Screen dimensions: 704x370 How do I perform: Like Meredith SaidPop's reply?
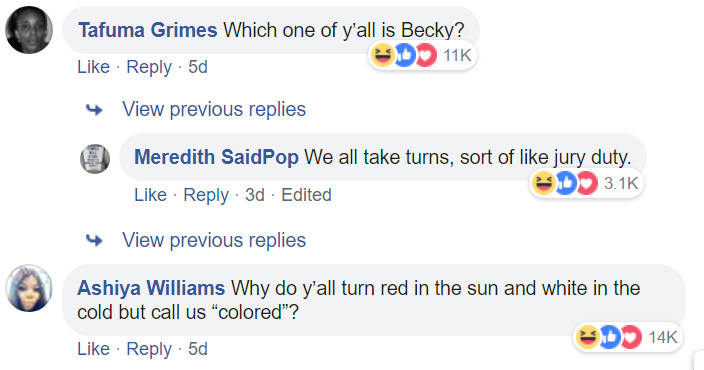[150, 195]
